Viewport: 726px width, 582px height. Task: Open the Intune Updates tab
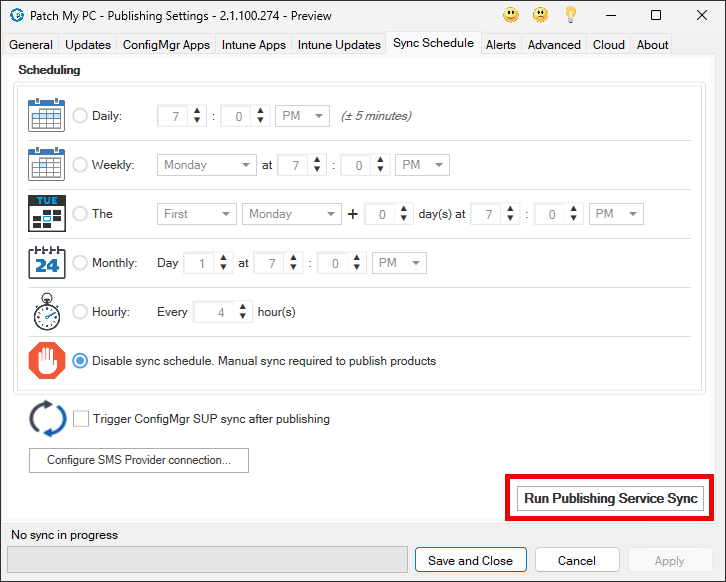click(339, 45)
